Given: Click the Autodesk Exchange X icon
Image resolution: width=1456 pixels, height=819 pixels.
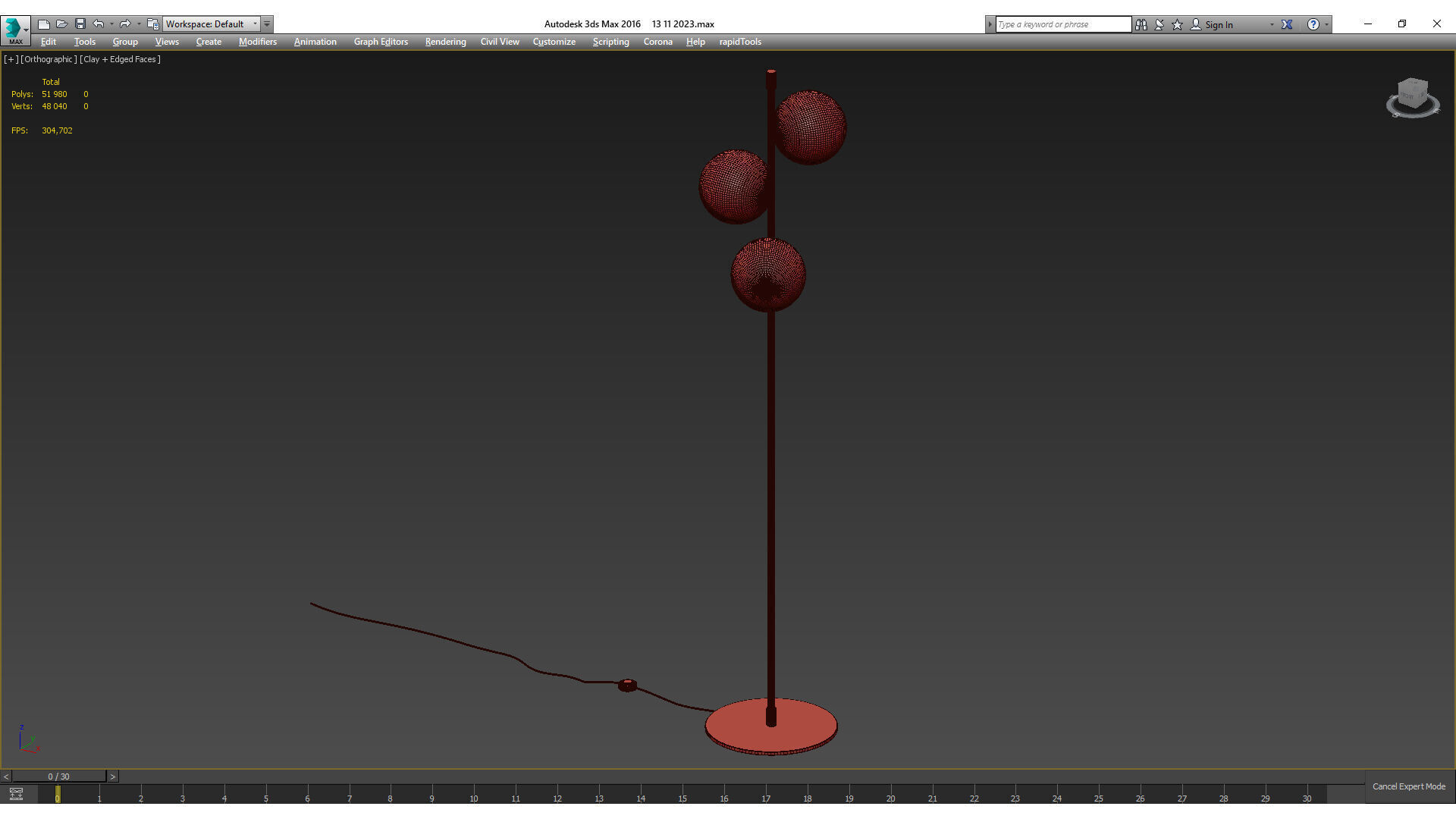Looking at the screenshot, I should coord(1287,24).
